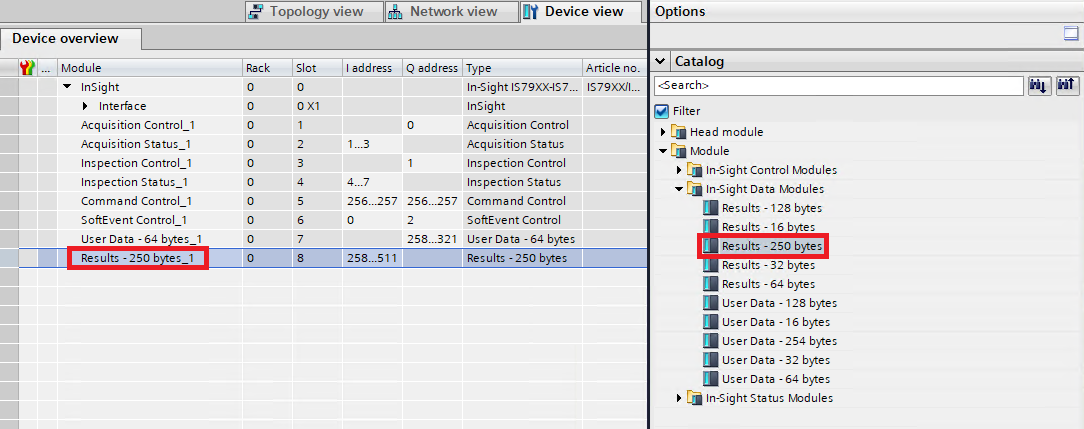
Task: Expand the Interface row in device overview
Action: tap(86, 106)
